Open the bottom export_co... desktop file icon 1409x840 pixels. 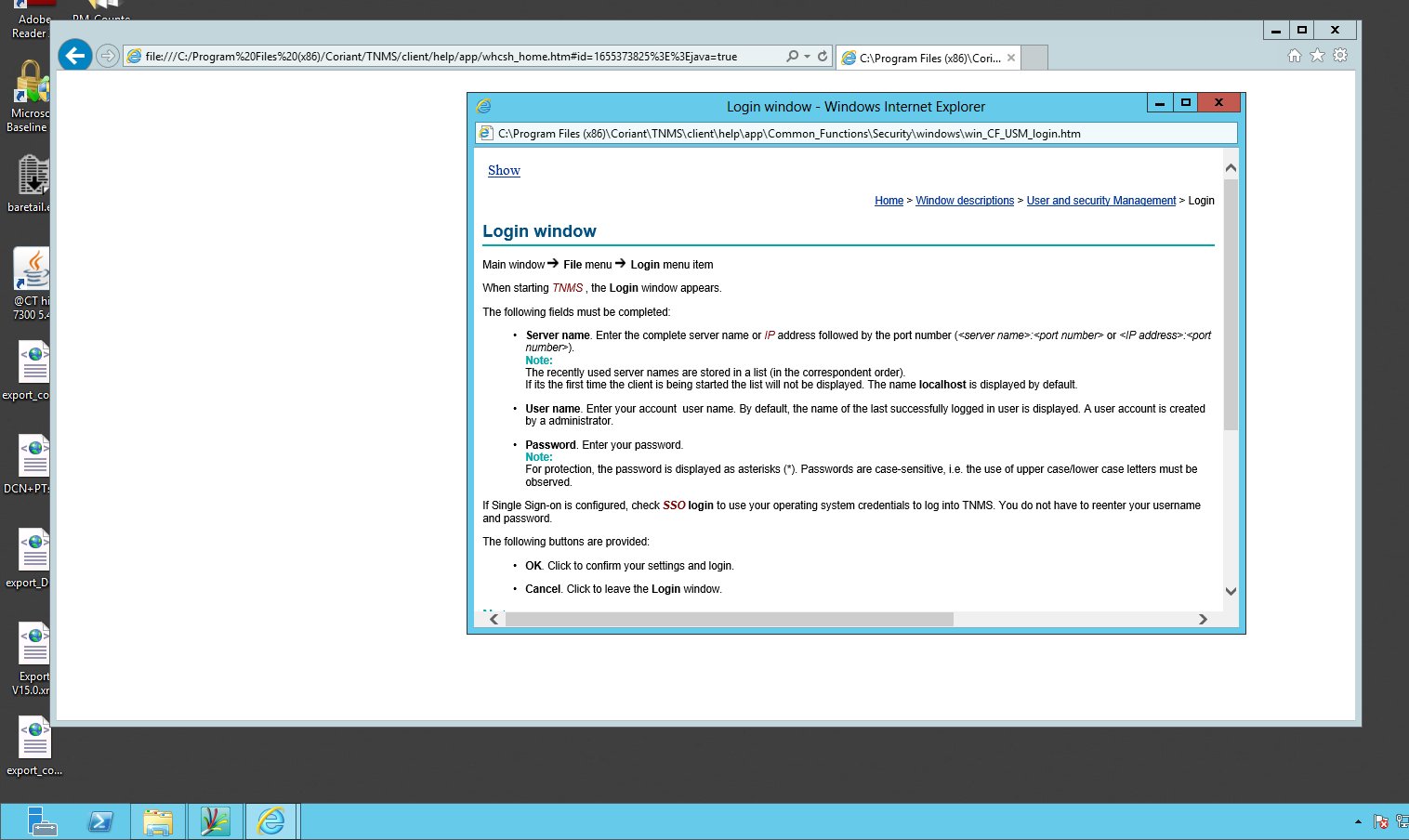click(34, 745)
